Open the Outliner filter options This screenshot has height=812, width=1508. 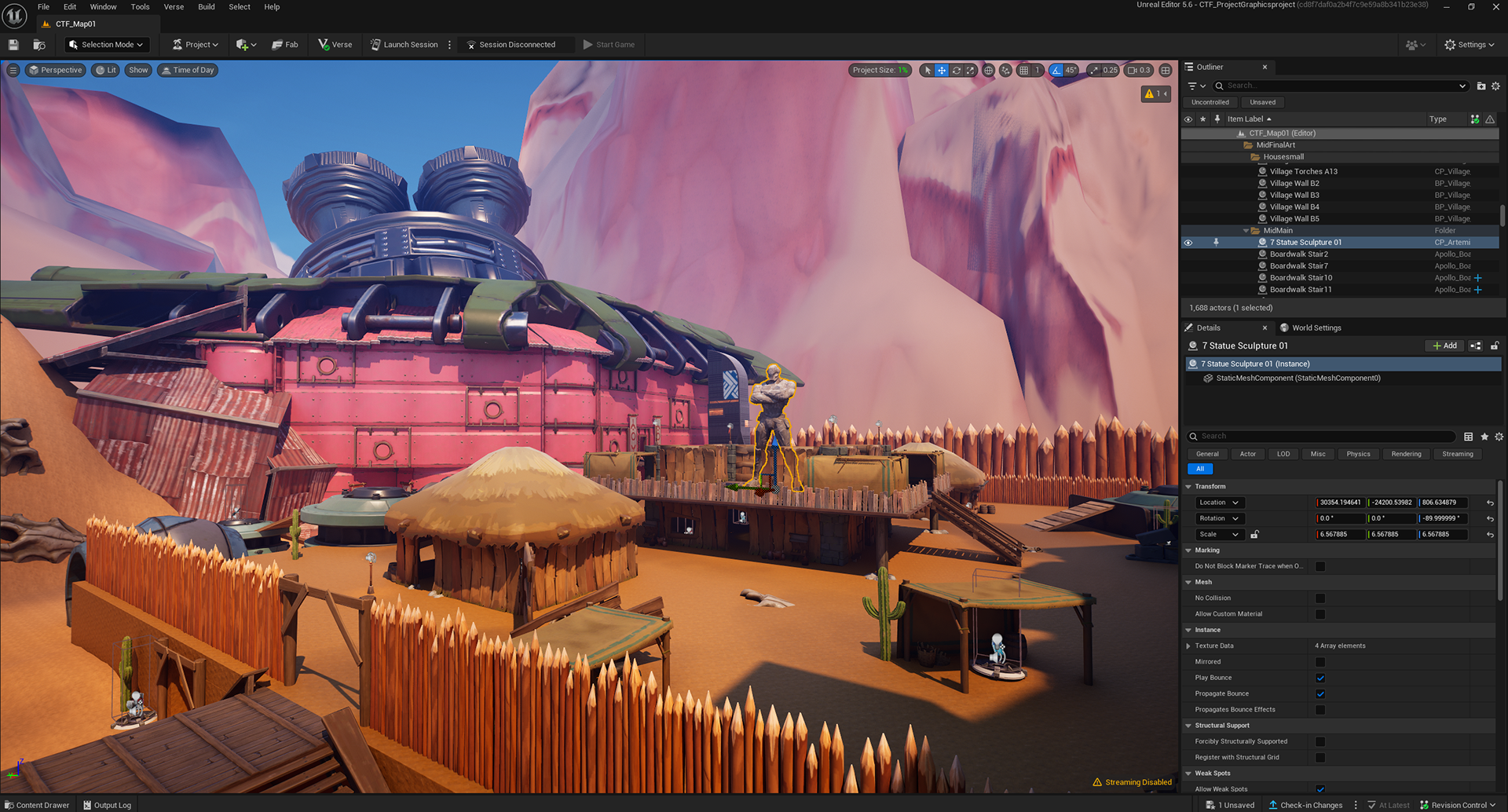tap(1197, 86)
